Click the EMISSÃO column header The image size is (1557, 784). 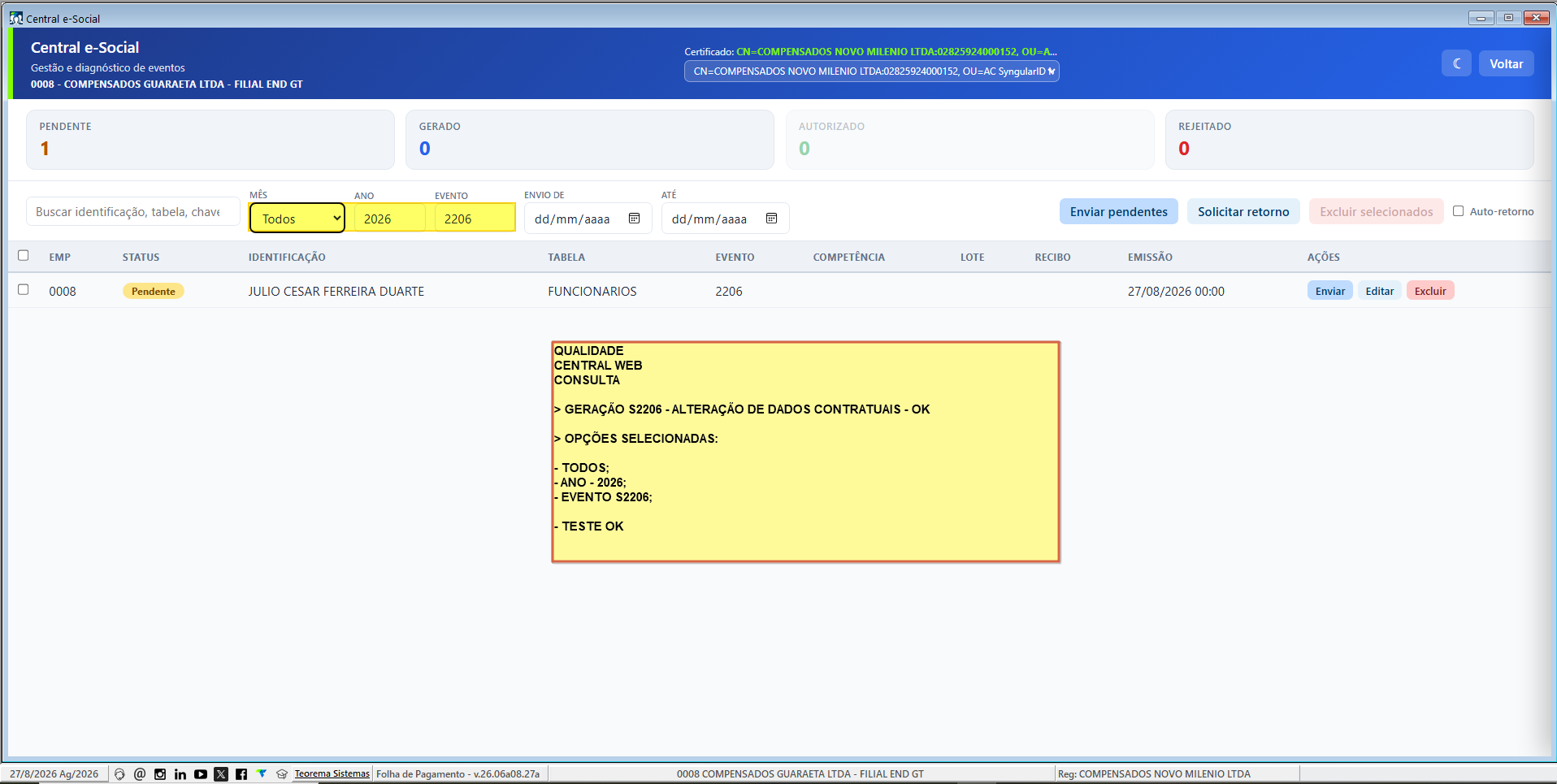tap(1150, 257)
